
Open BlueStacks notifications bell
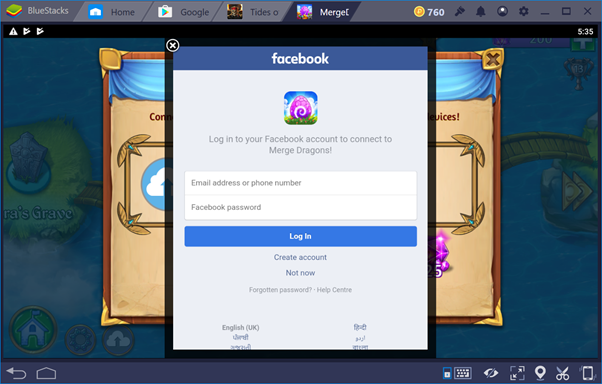481,12
